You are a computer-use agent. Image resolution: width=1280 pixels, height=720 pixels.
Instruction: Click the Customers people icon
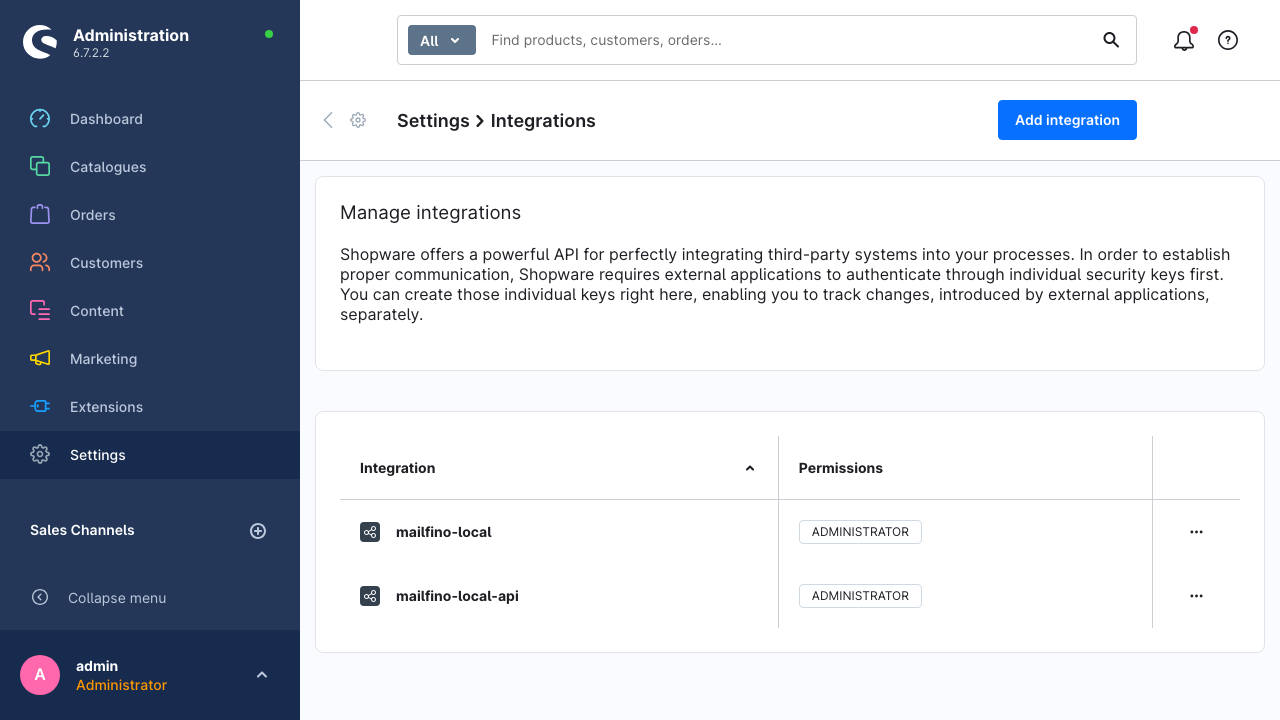pos(40,263)
